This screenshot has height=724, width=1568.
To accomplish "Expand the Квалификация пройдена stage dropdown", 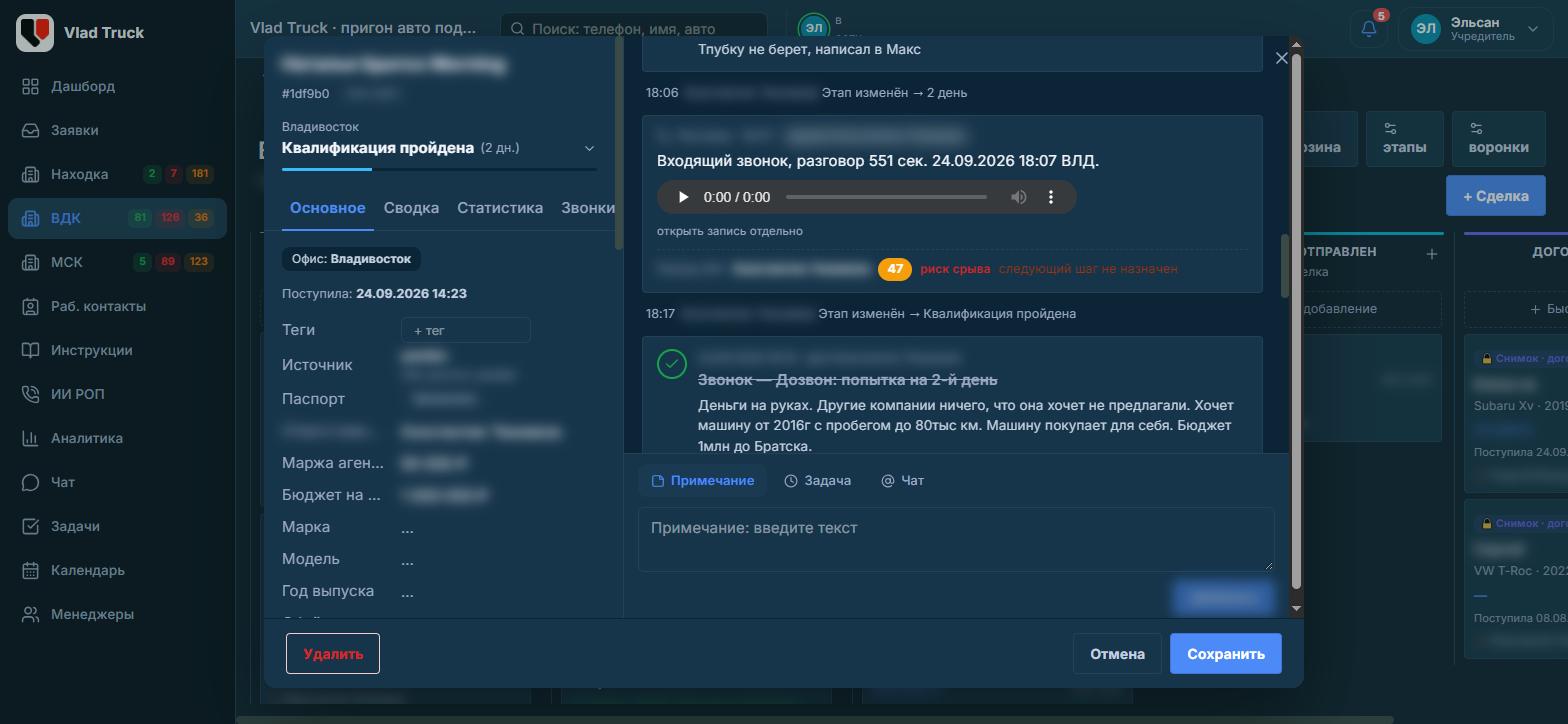I will [589, 148].
